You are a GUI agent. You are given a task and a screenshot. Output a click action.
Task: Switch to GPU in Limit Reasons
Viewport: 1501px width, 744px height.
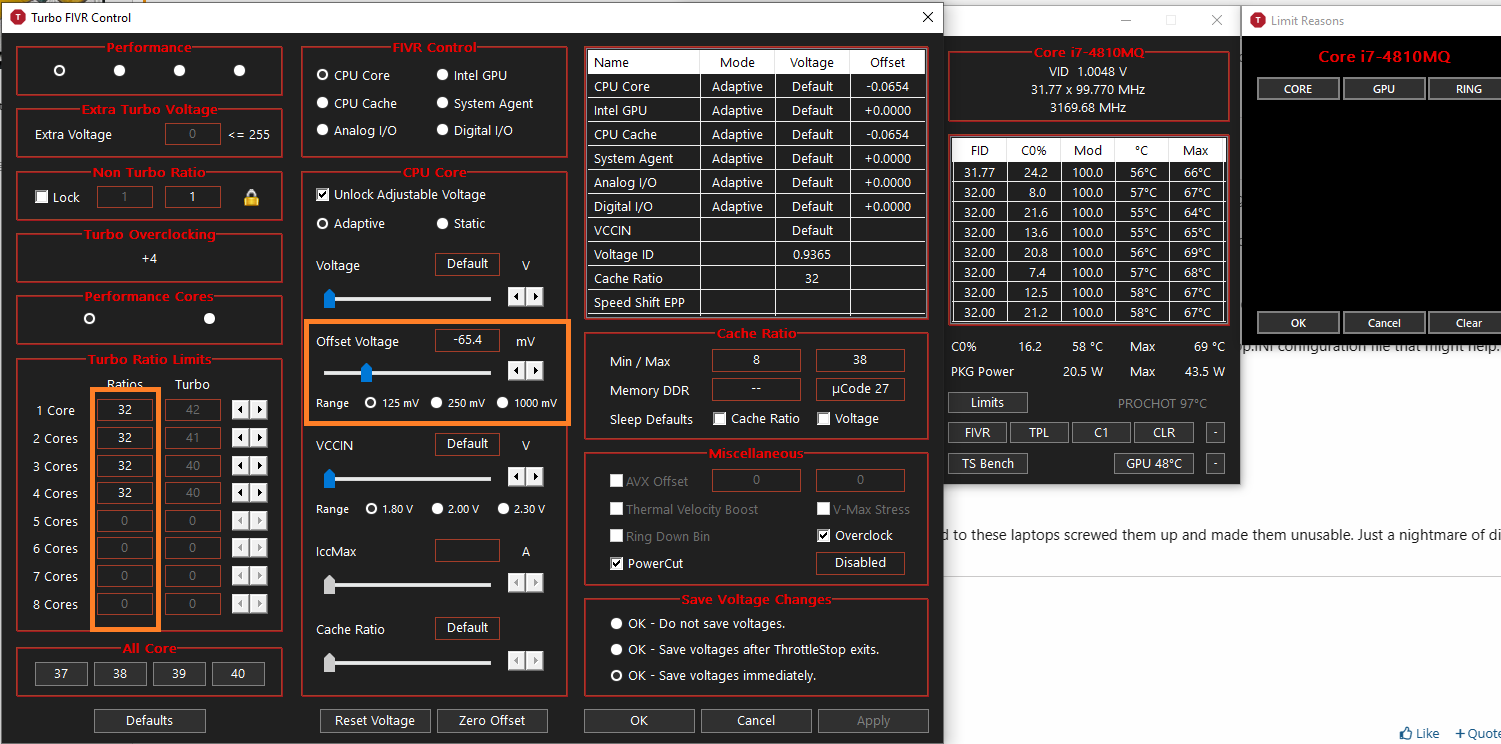[x=1384, y=89]
